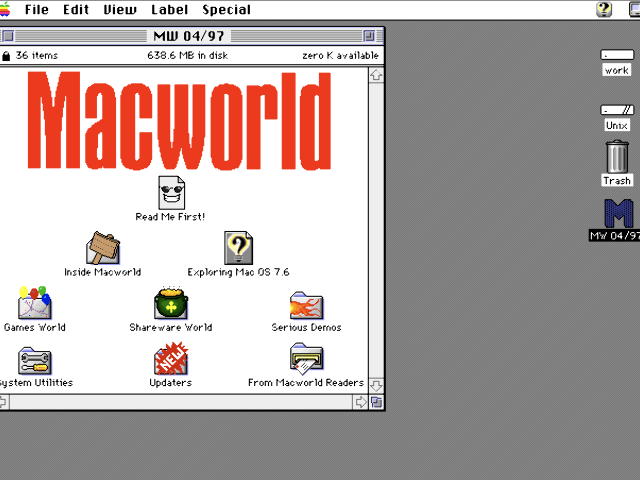Select the Games World balloon folder
640x480 pixels.
pos(35,303)
